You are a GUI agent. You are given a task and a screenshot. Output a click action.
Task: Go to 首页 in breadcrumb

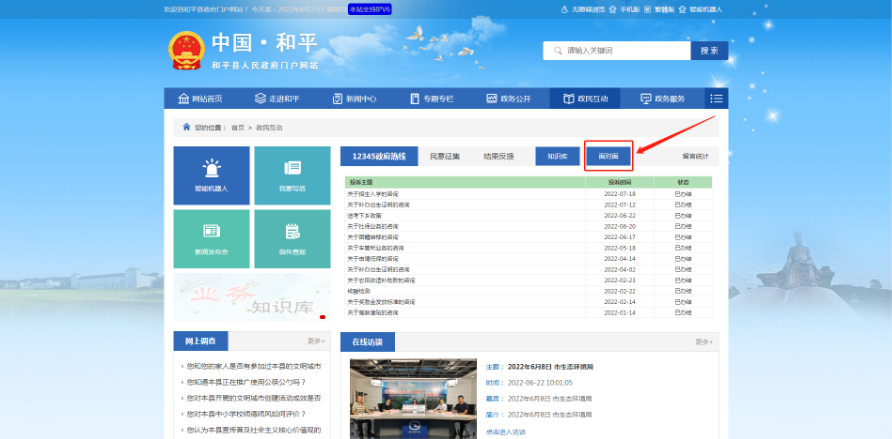click(237, 128)
